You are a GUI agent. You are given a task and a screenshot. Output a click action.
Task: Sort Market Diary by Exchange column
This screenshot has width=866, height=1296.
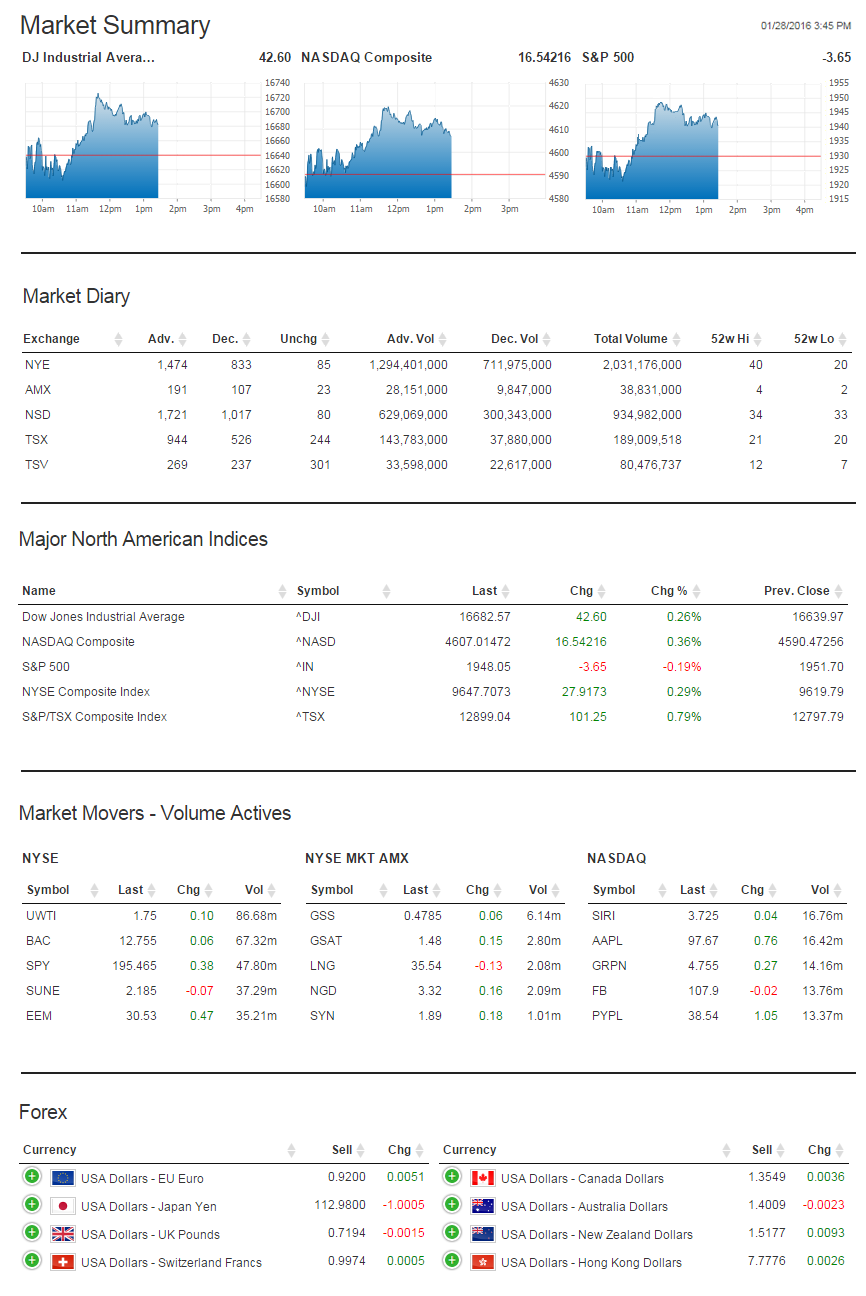click(x=52, y=339)
